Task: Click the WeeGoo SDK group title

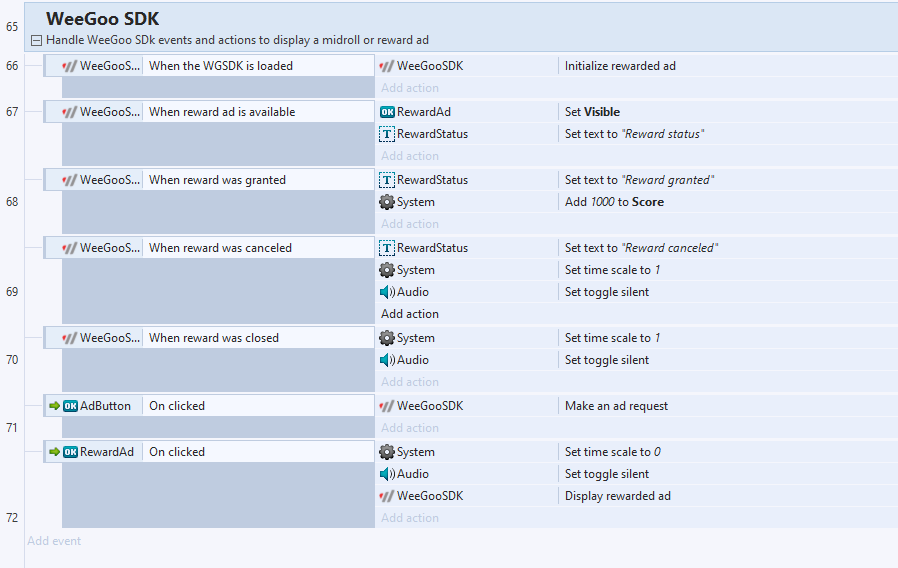Action: (102, 19)
